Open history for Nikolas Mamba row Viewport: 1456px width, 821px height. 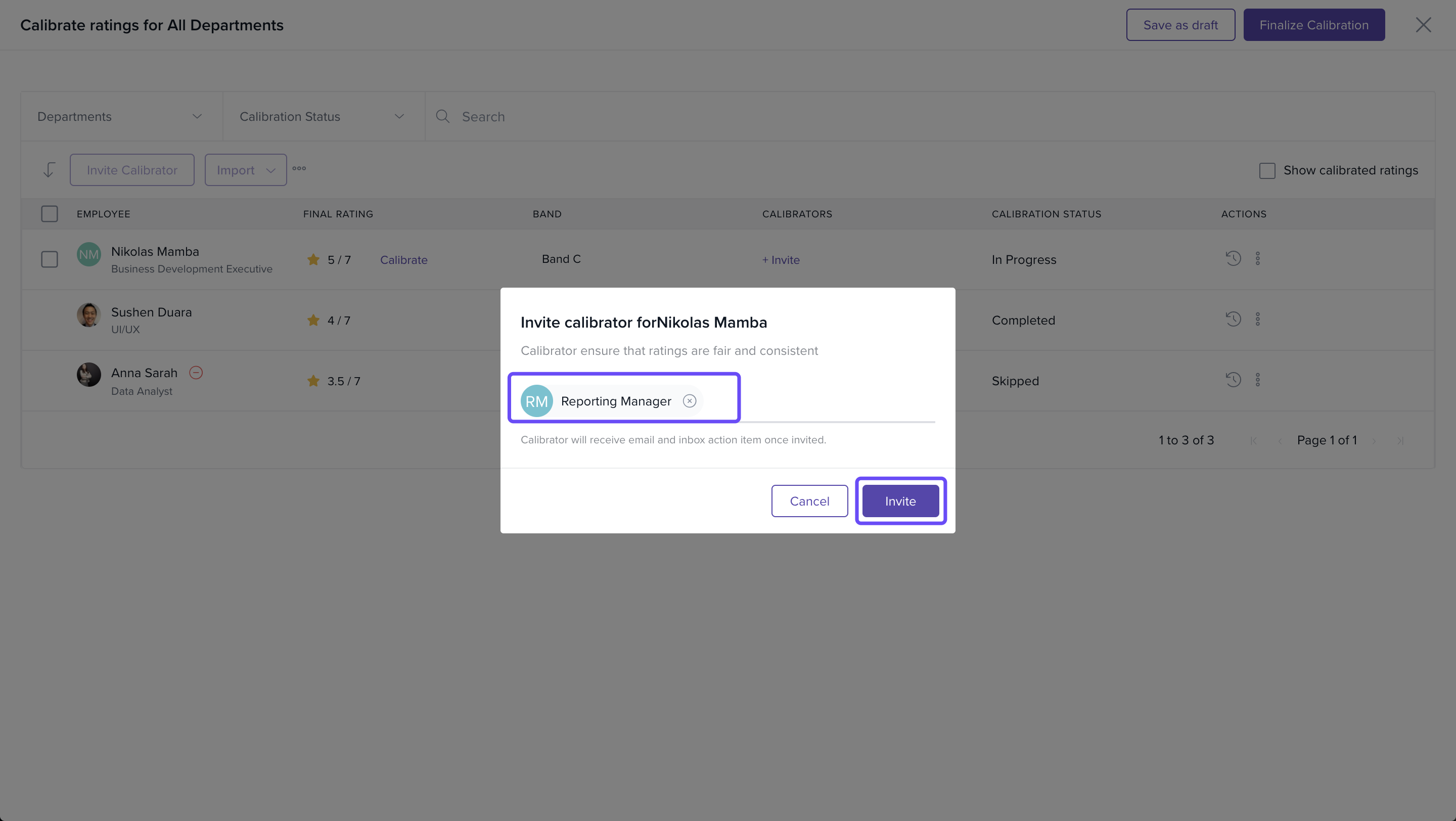coord(1233,259)
